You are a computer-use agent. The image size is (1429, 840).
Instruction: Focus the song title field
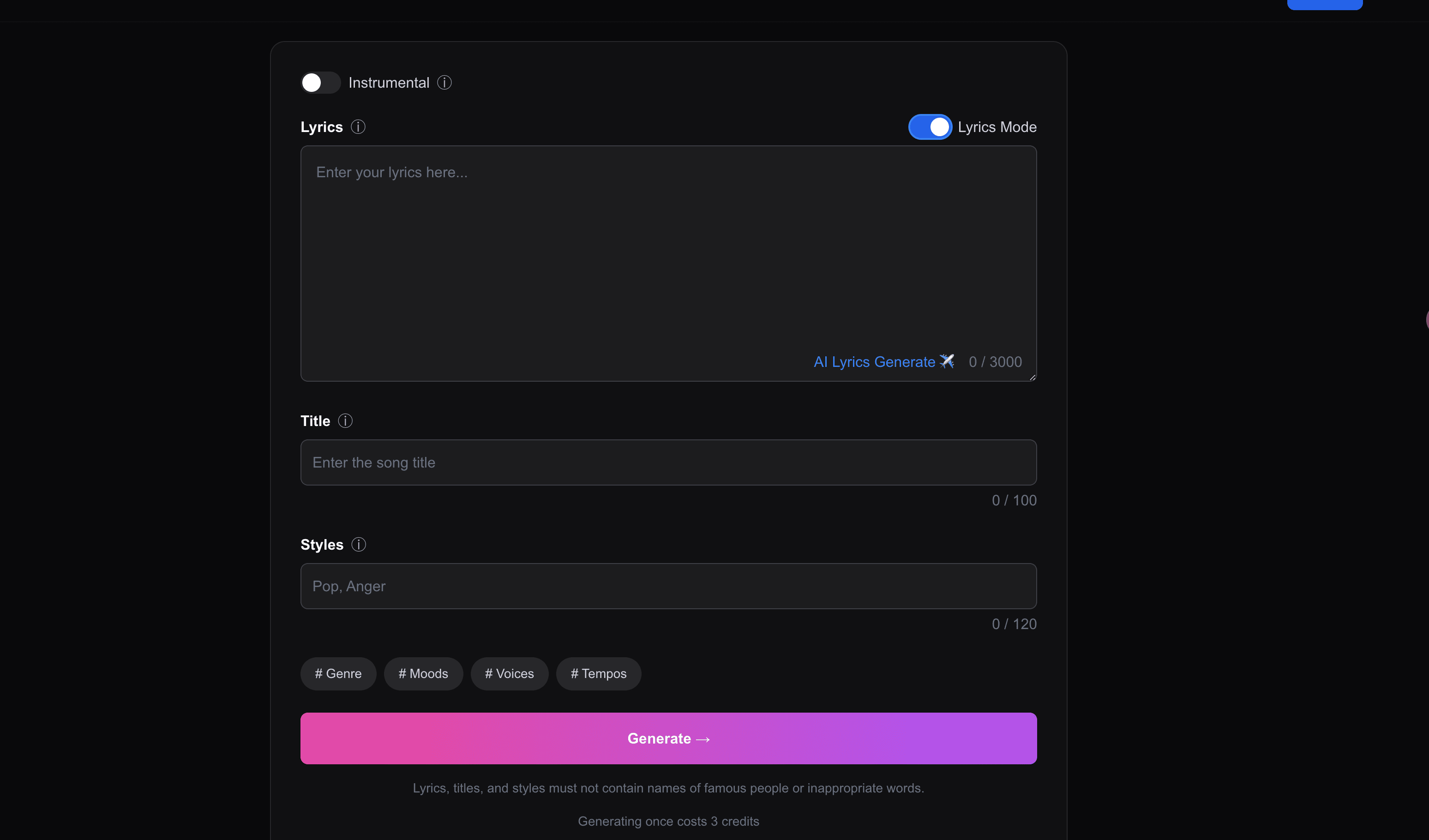pyautogui.click(x=668, y=463)
